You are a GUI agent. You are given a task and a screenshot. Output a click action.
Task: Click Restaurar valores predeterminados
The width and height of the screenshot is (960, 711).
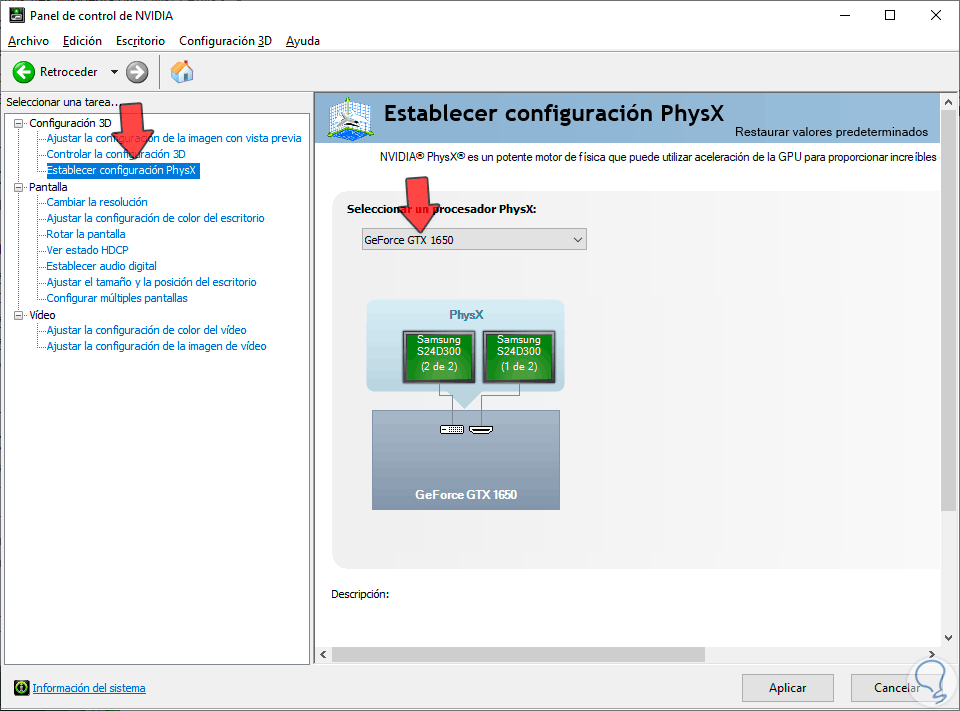(x=831, y=132)
